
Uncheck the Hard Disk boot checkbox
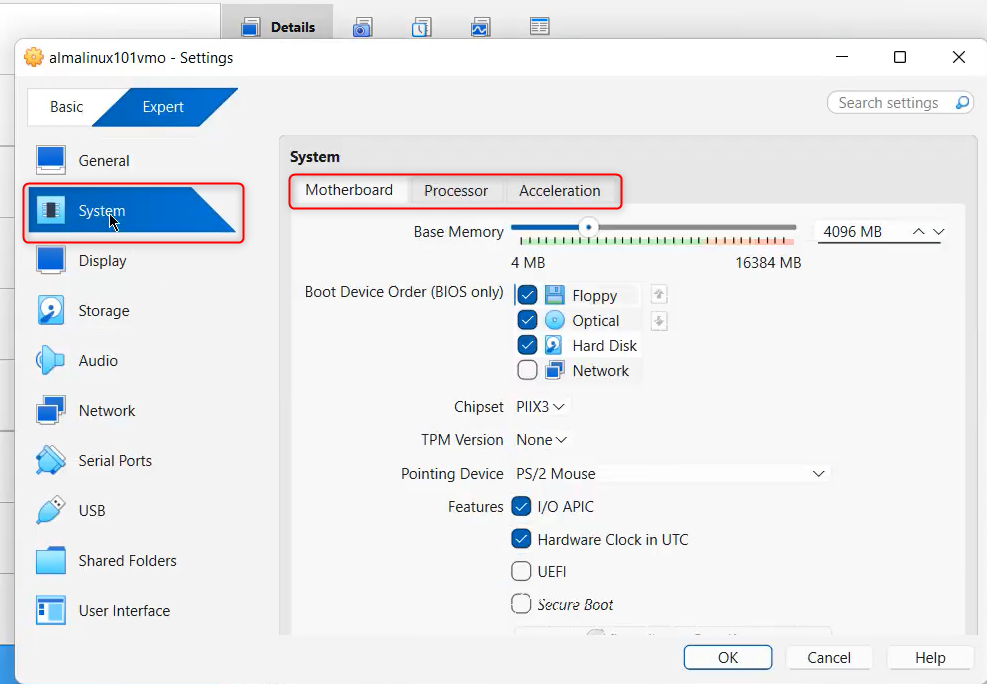(527, 345)
